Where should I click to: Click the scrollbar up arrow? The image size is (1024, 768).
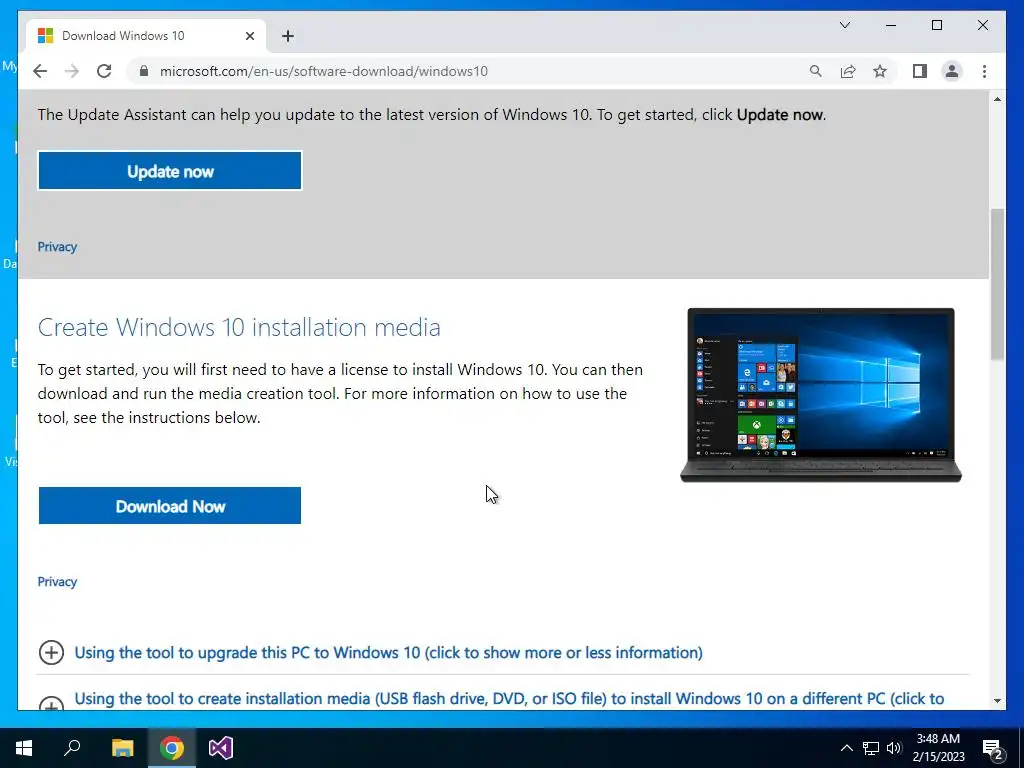(997, 99)
